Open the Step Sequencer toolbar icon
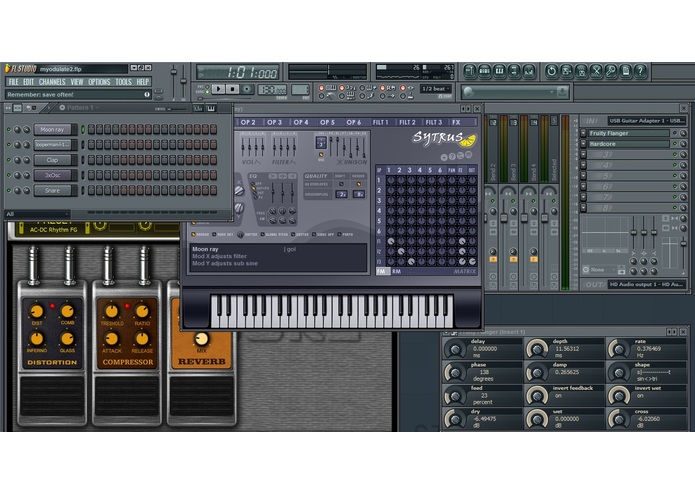The image size is (695, 494). pos(485,71)
